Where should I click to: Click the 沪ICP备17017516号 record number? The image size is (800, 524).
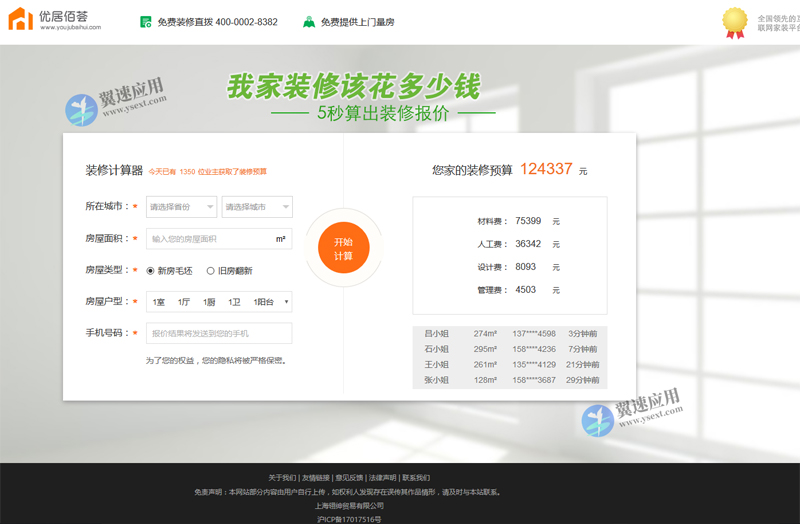pyautogui.click(x=349, y=519)
